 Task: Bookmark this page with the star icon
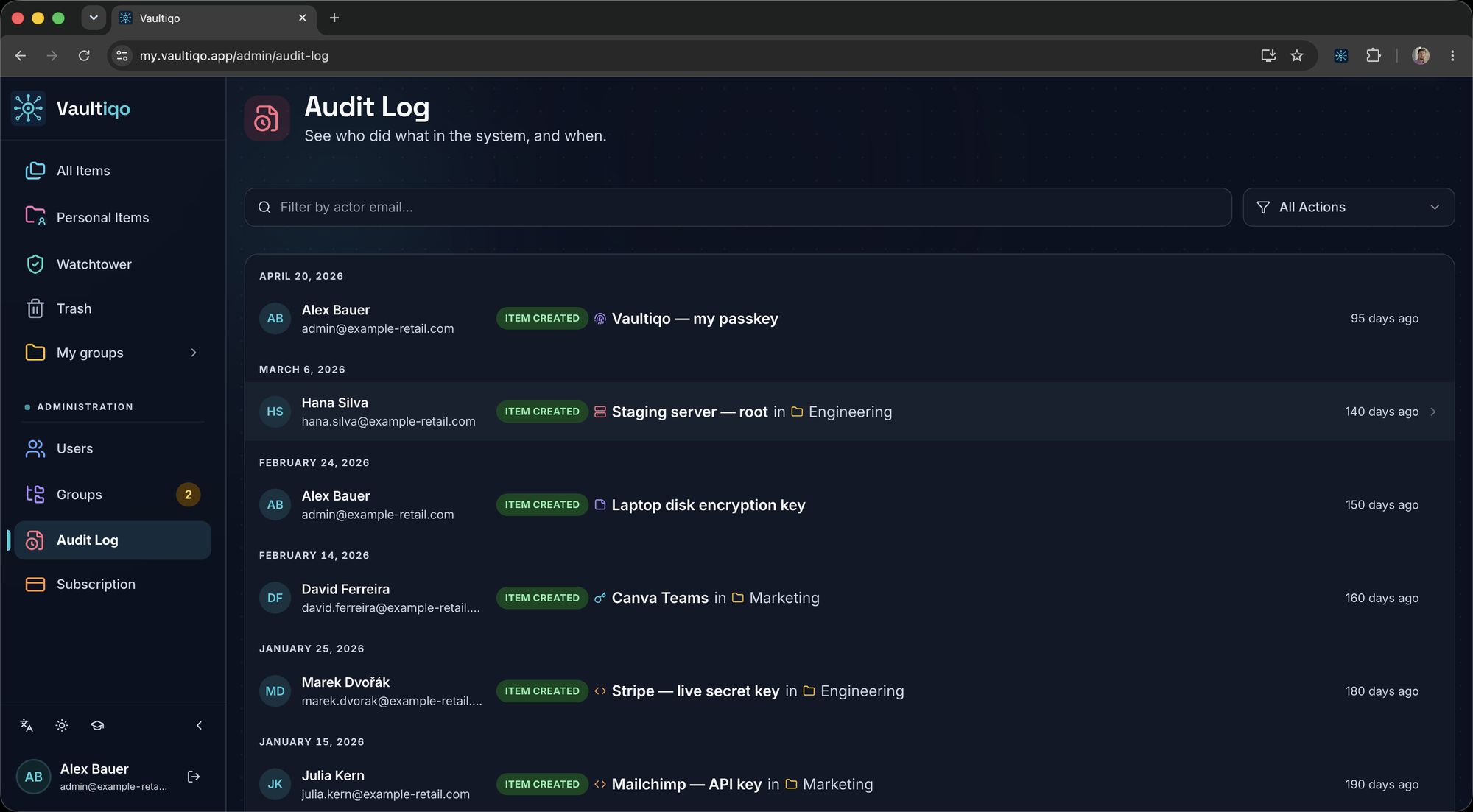point(1297,56)
